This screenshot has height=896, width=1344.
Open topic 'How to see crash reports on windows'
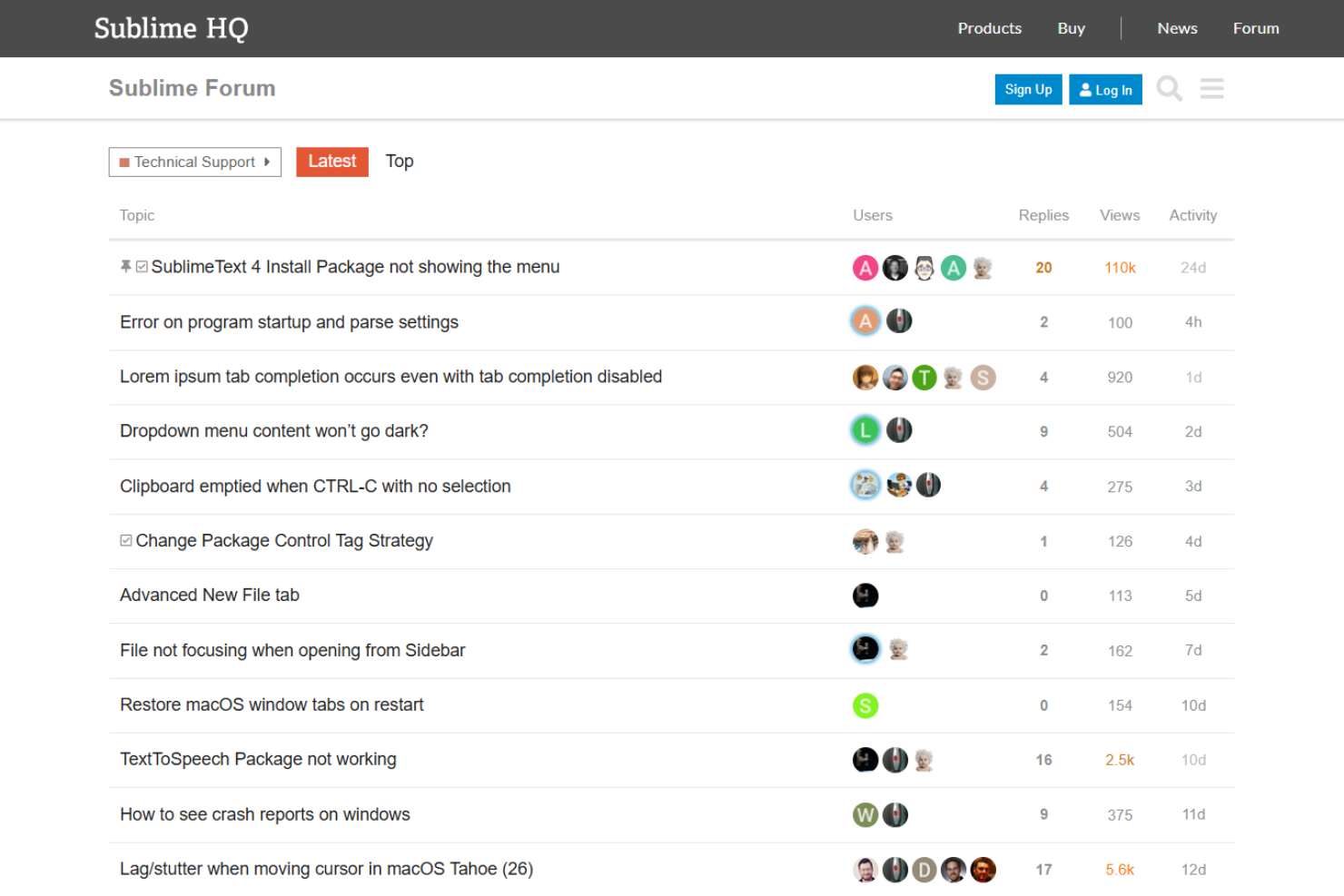265,815
